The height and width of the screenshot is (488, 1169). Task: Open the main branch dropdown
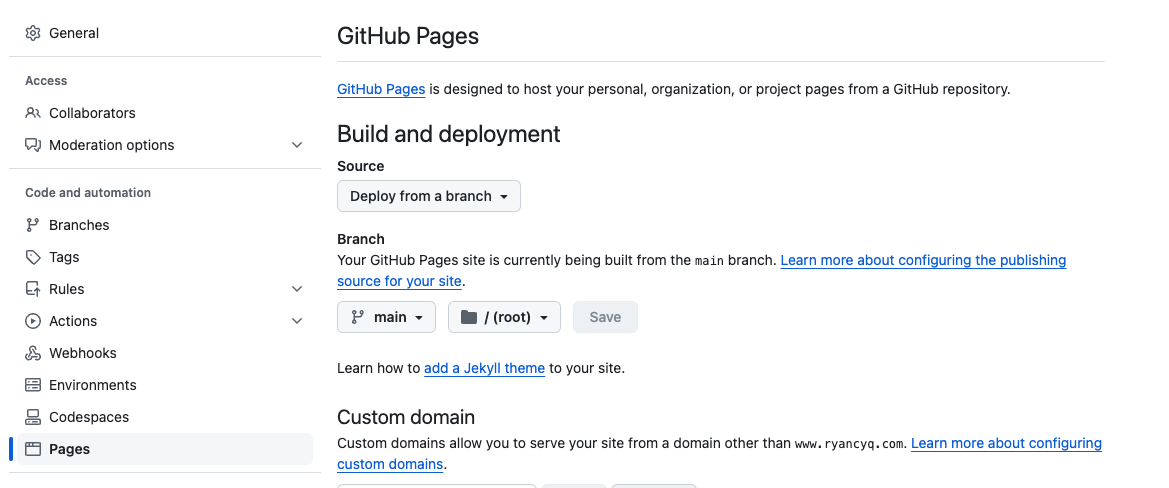tap(386, 317)
